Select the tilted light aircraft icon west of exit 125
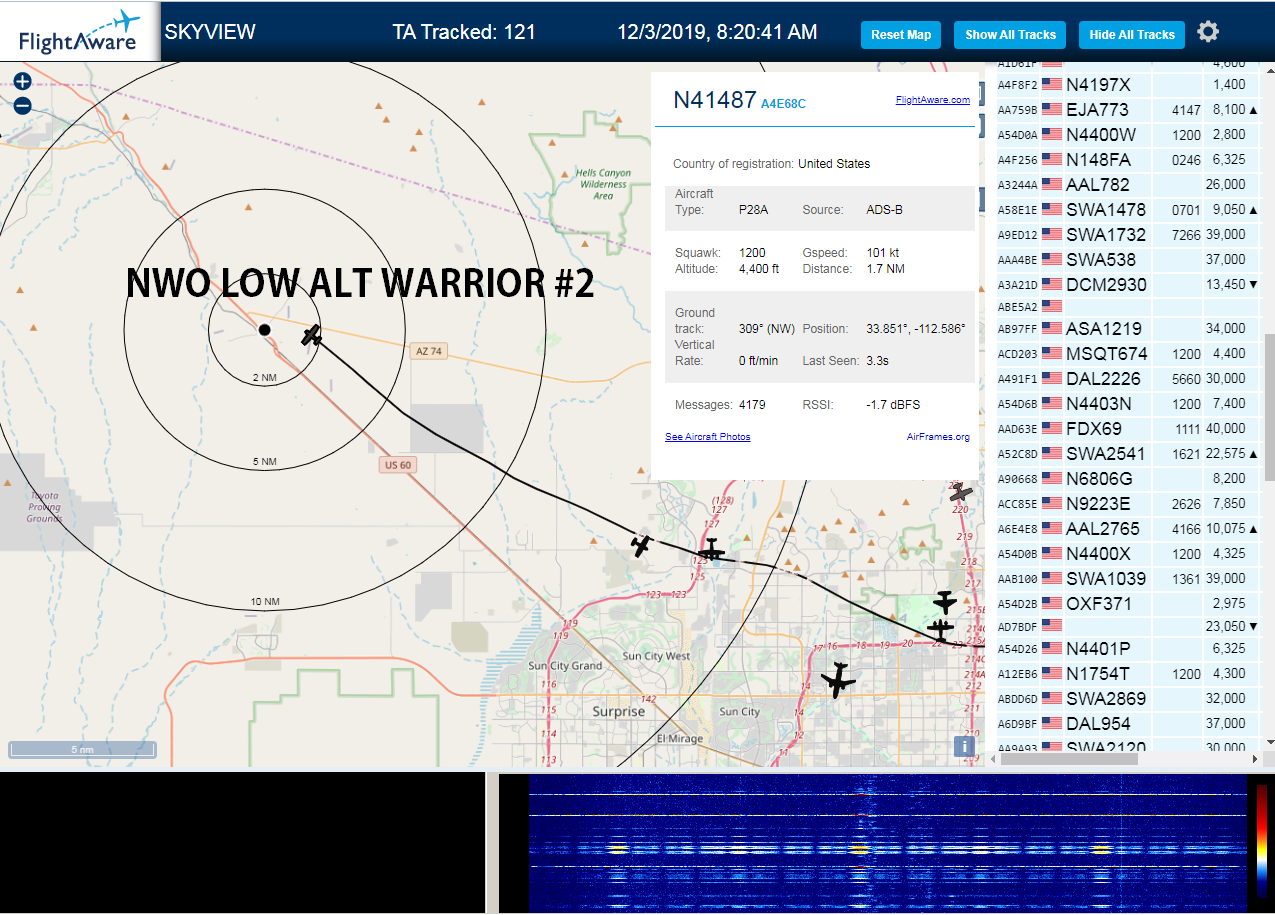1275x915 pixels. 642,545
